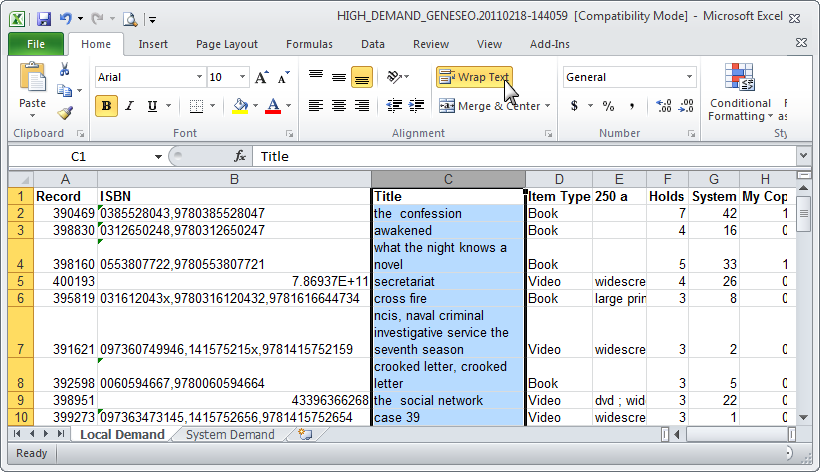Set Middle Align vertical alignment
This screenshot has height=472, width=820.
[339, 77]
